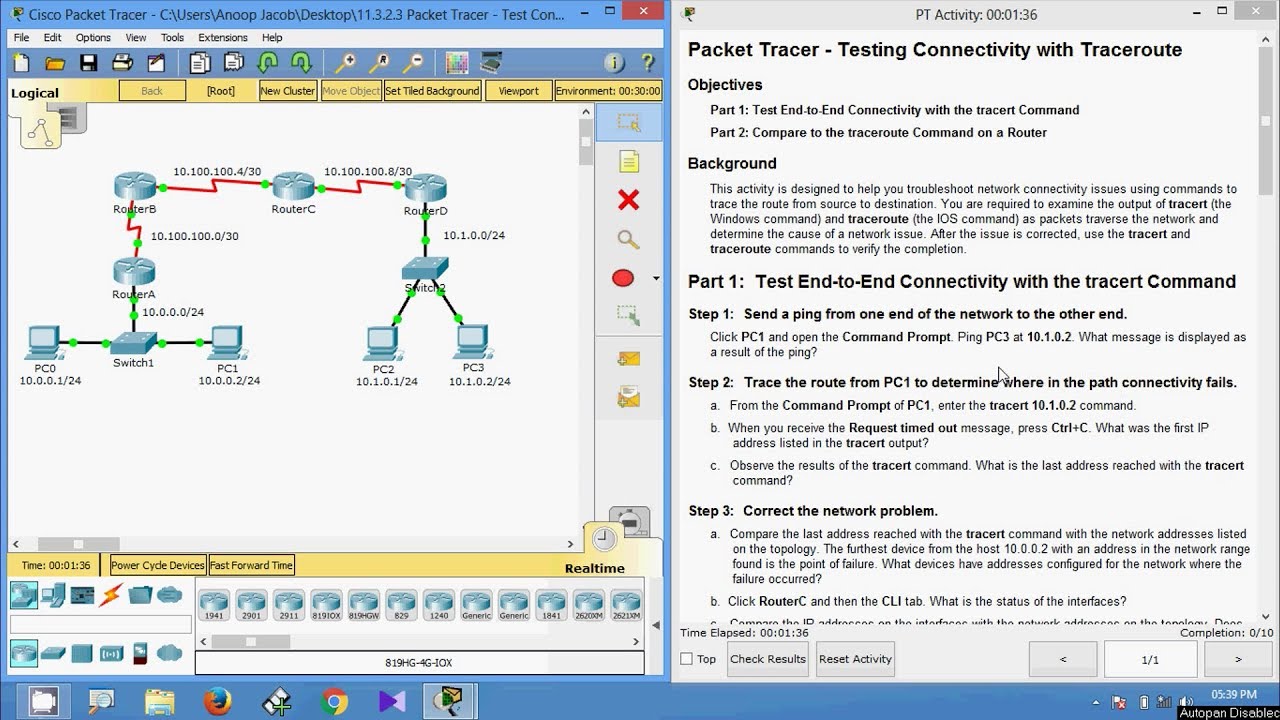This screenshot has height=720, width=1280.
Task: Click the Environment time button
Action: pos(608,91)
